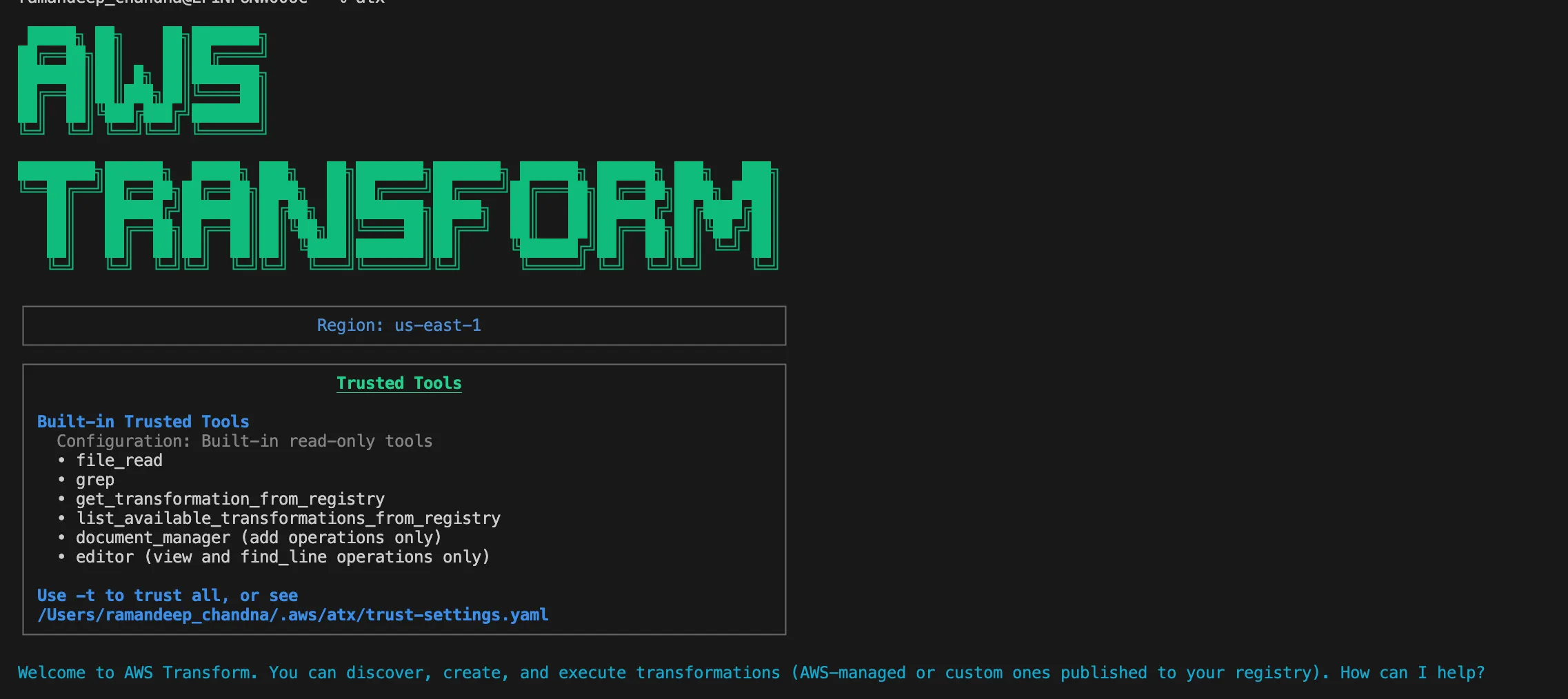Click the bullet beside file_read
This screenshot has height=699, width=1568.
[x=61, y=460]
